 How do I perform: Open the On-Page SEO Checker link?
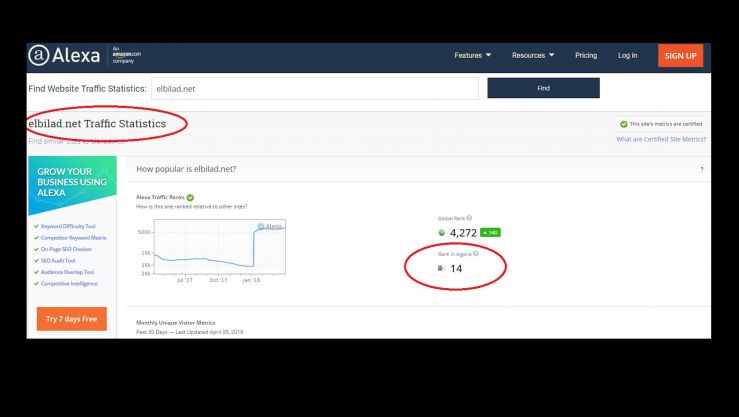coord(66,249)
